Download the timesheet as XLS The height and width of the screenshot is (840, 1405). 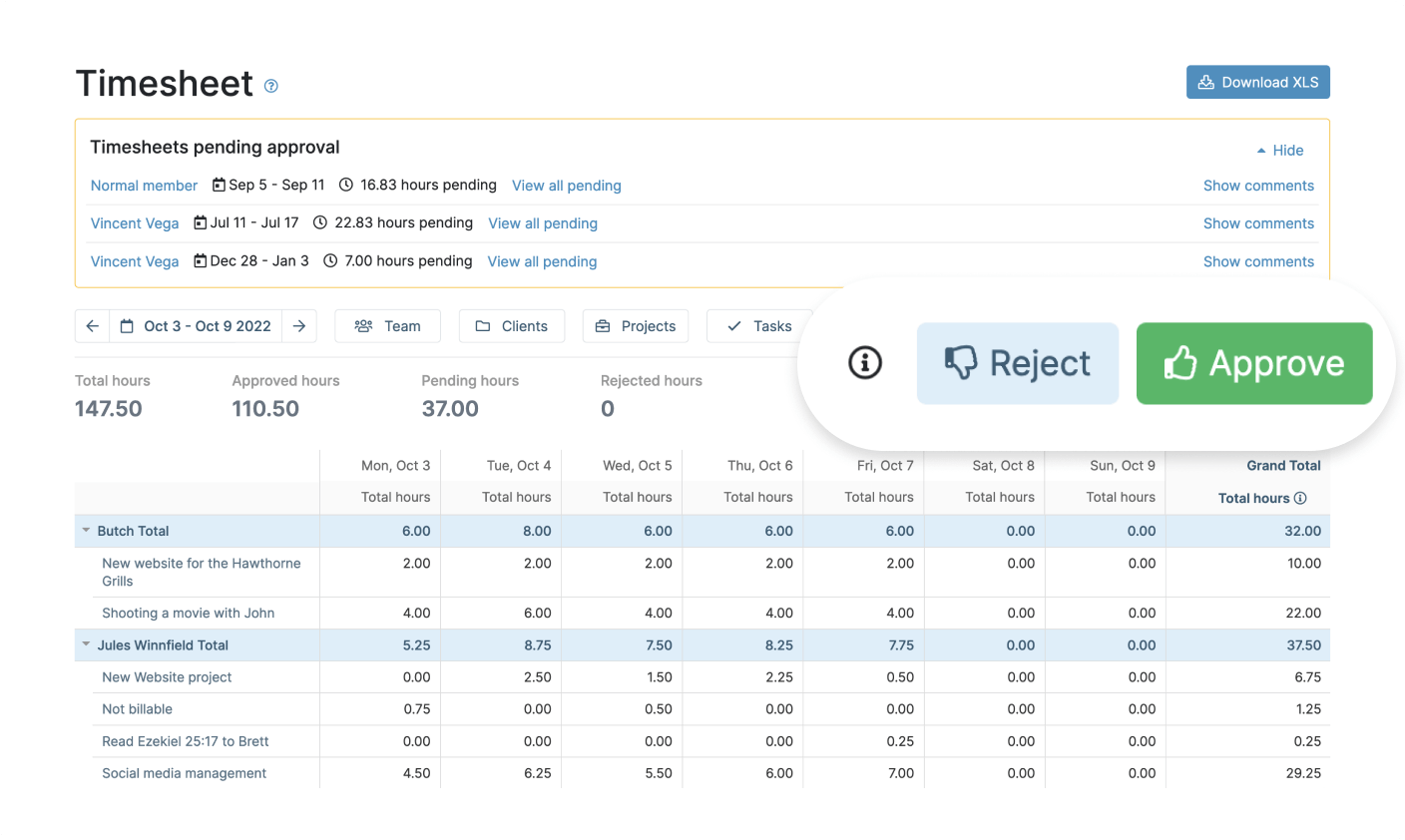pyautogui.click(x=1257, y=83)
